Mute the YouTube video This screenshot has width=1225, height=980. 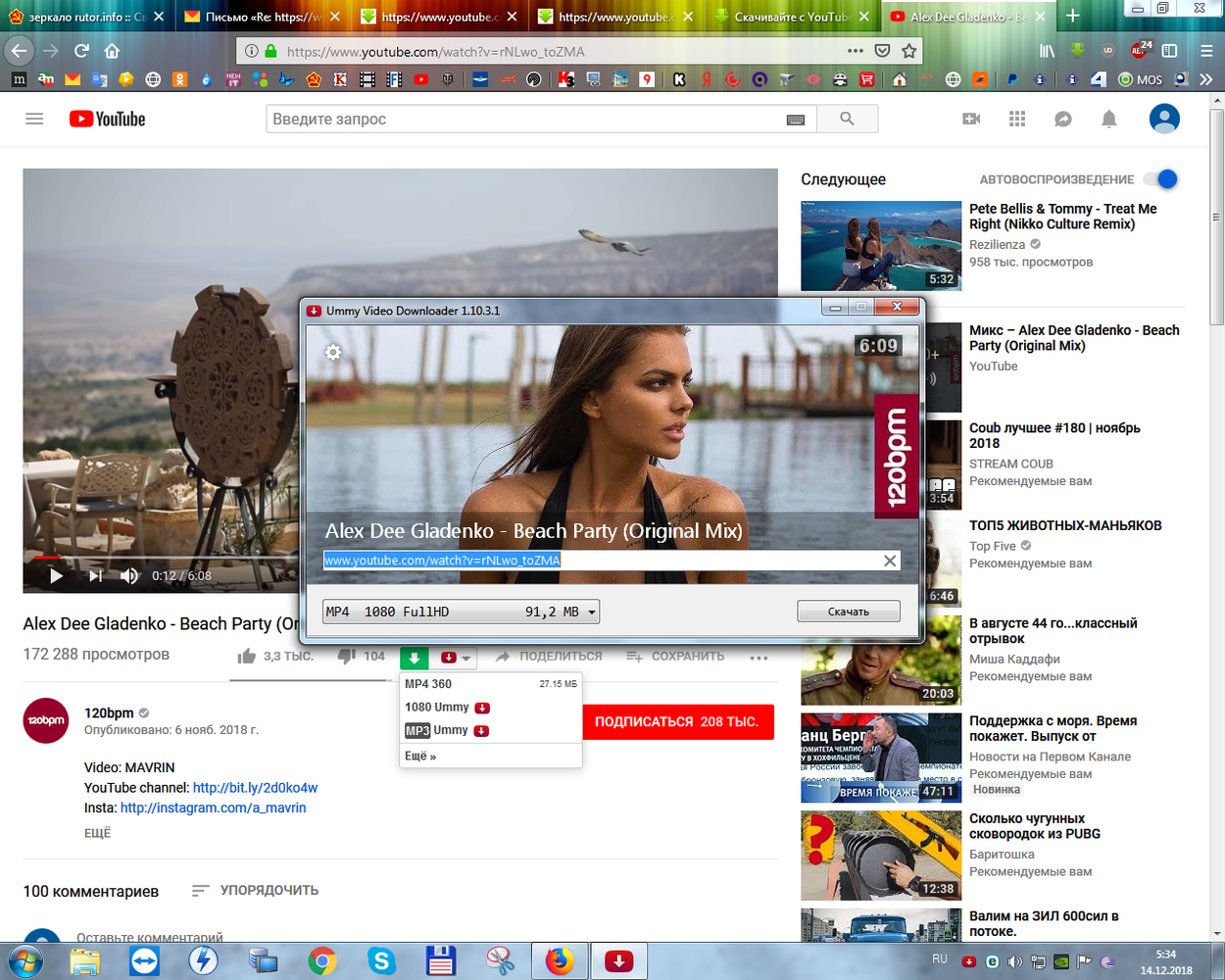point(129,575)
